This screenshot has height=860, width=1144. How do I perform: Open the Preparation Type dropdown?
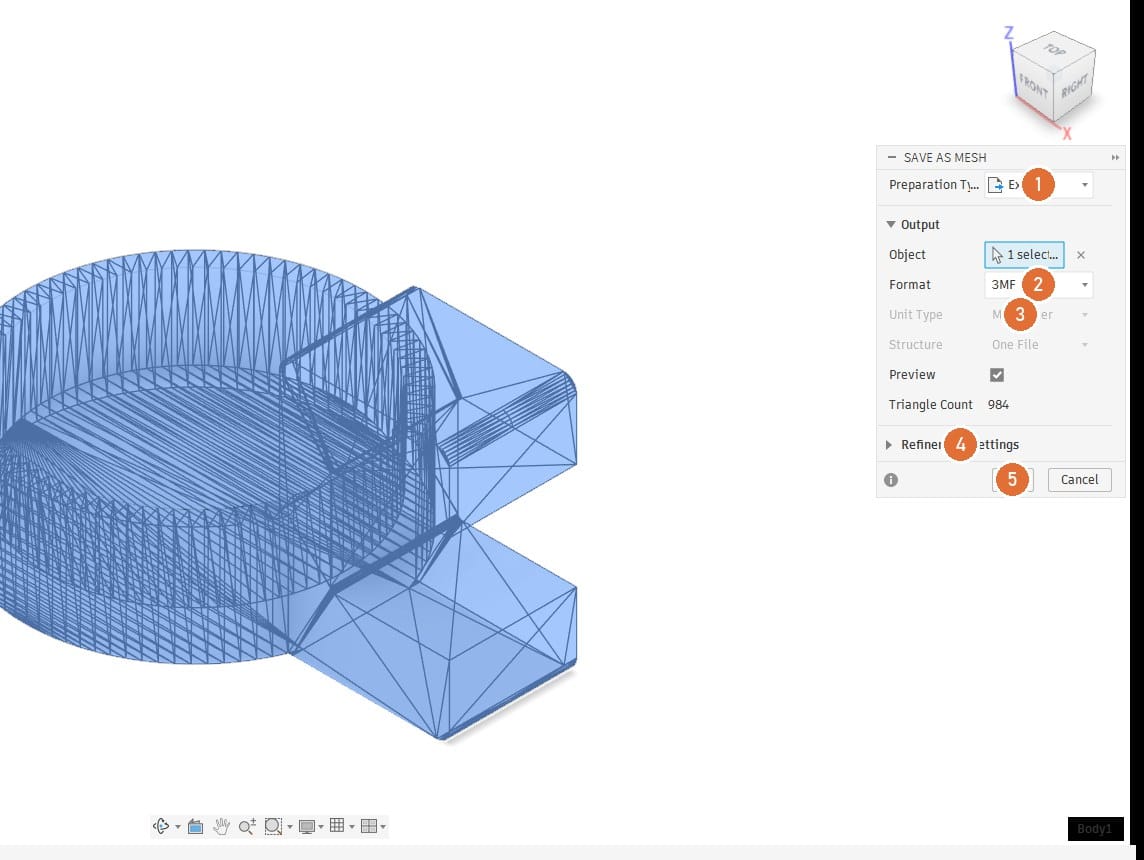(1039, 185)
